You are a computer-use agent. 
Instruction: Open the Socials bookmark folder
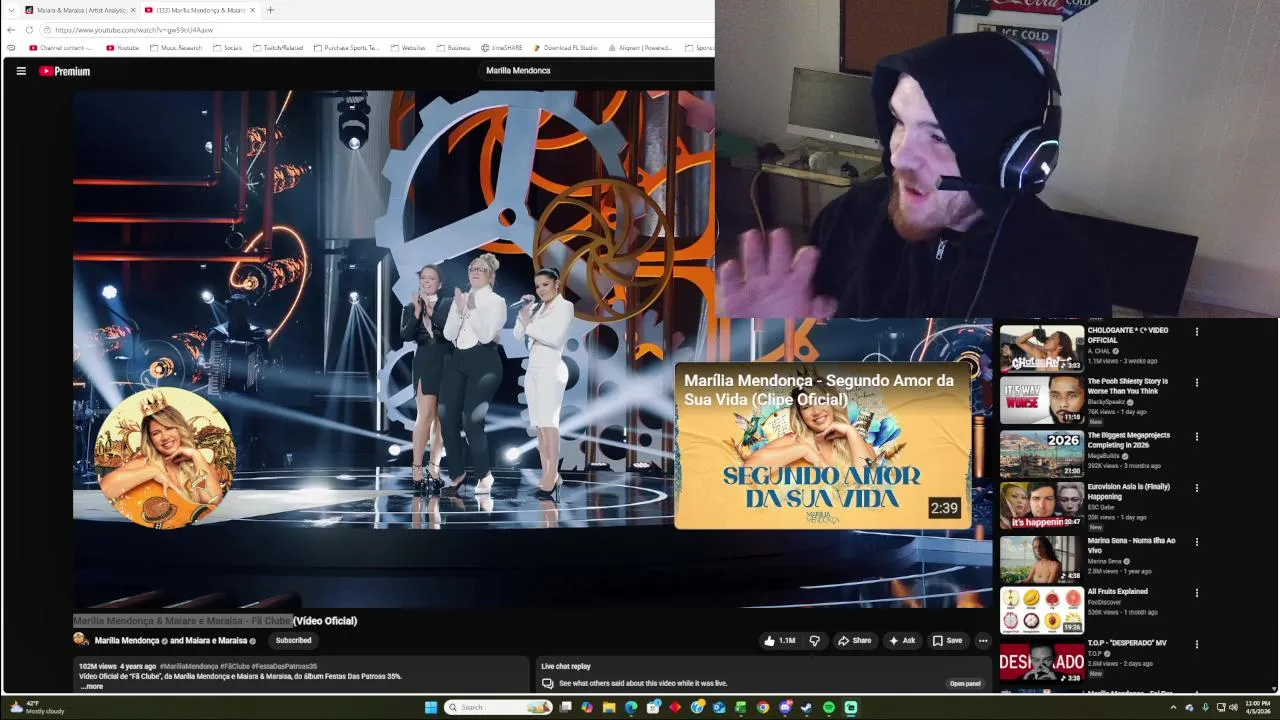[227, 48]
